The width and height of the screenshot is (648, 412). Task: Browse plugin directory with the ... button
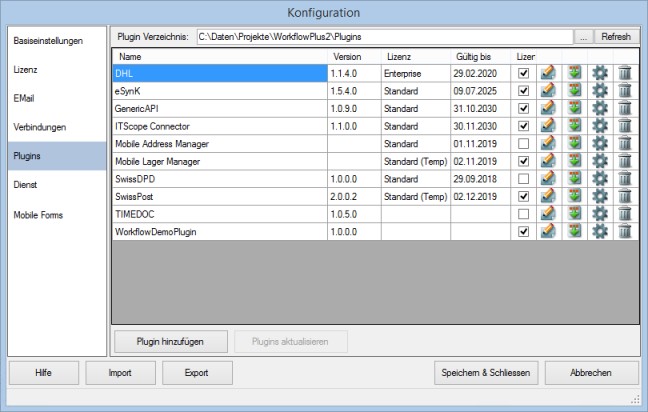pos(584,37)
